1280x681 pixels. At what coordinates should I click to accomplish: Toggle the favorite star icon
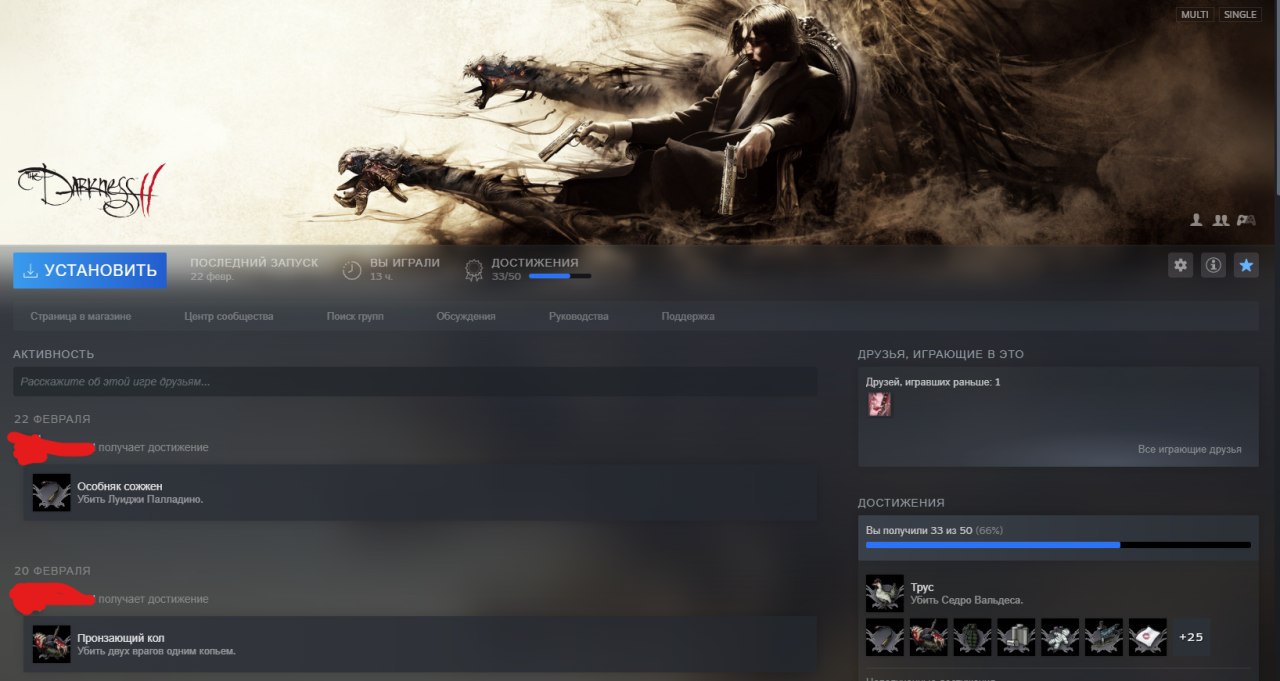coord(1246,265)
